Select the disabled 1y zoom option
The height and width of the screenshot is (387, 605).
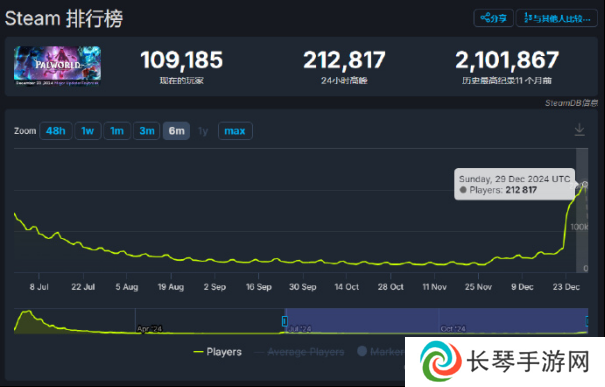[x=203, y=131]
